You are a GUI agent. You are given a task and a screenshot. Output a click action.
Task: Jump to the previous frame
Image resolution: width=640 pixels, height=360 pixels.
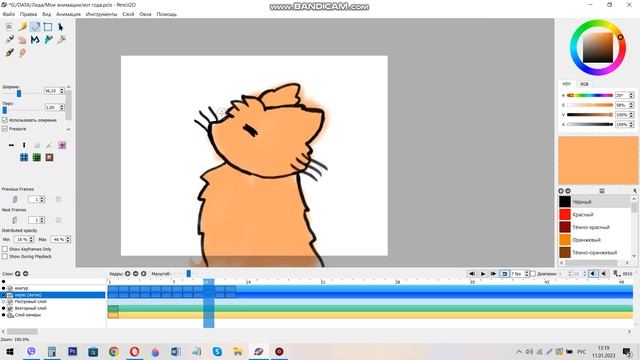[x=472, y=274]
